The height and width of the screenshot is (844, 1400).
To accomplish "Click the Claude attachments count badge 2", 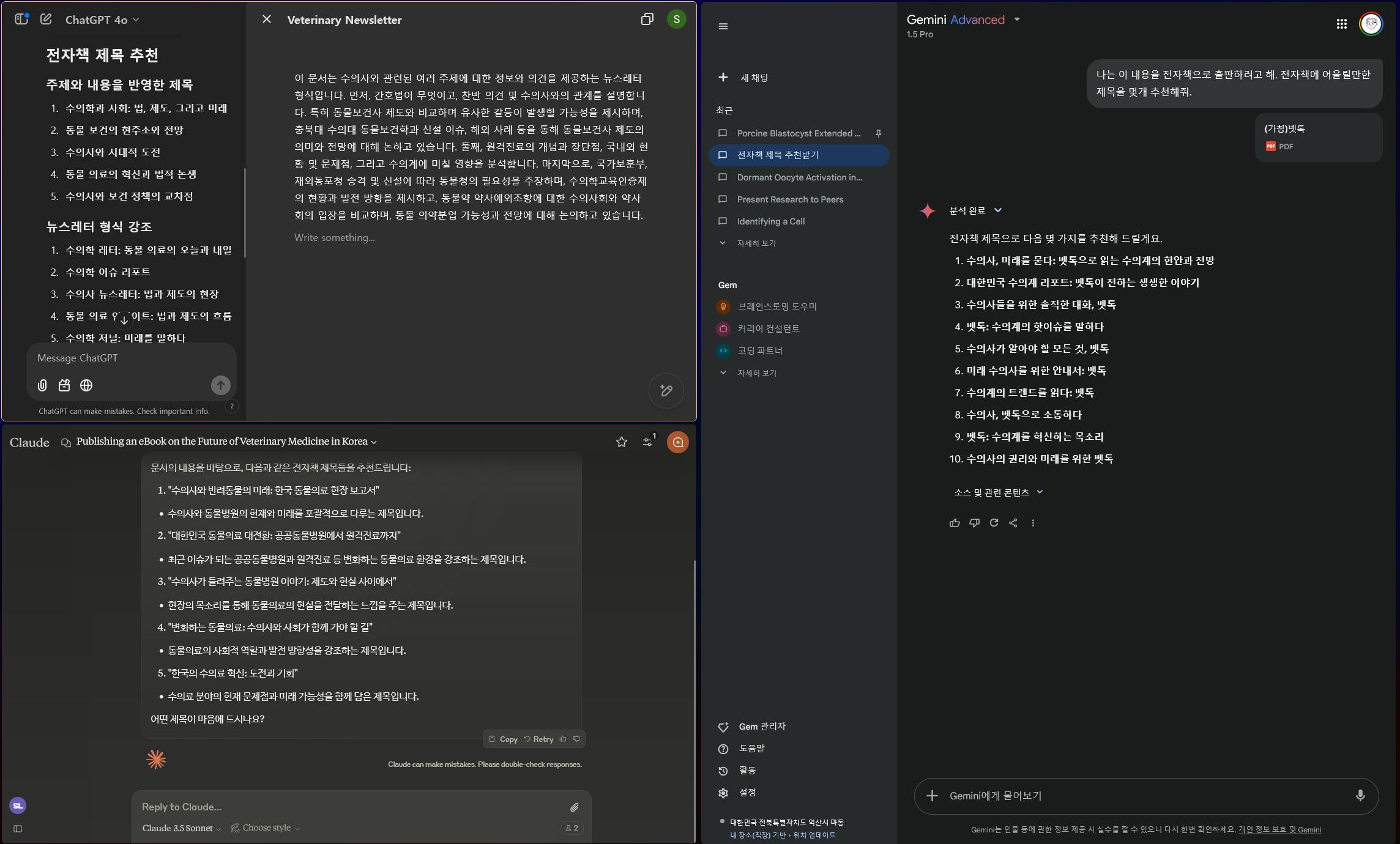I will click(x=572, y=828).
